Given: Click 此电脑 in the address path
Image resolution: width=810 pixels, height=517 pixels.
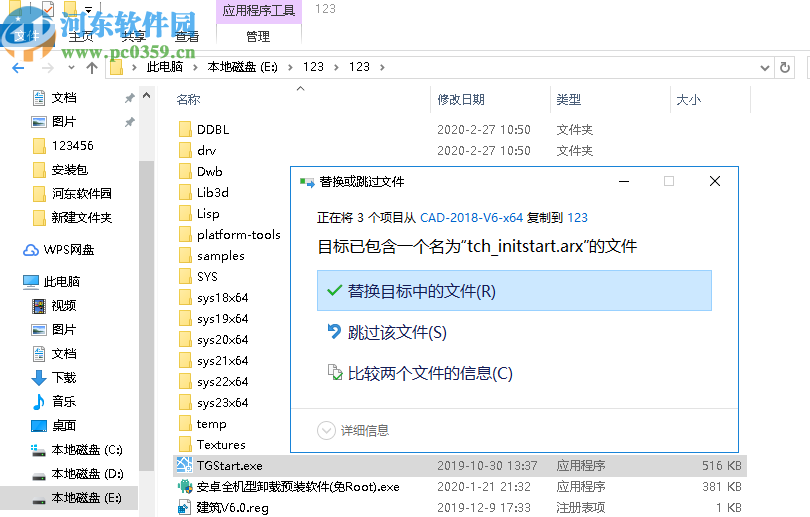Looking at the screenshot, I should pyautogui.click(x=165, y=67).
